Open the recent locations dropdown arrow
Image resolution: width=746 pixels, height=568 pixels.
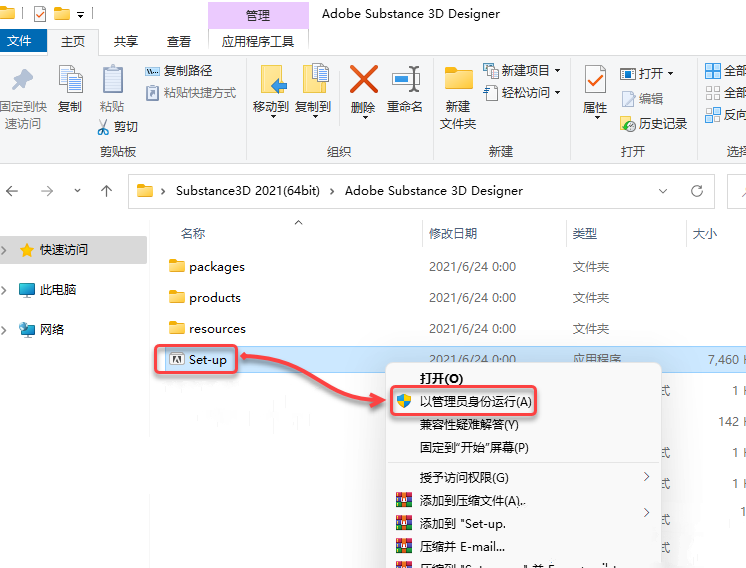point(77,191)
